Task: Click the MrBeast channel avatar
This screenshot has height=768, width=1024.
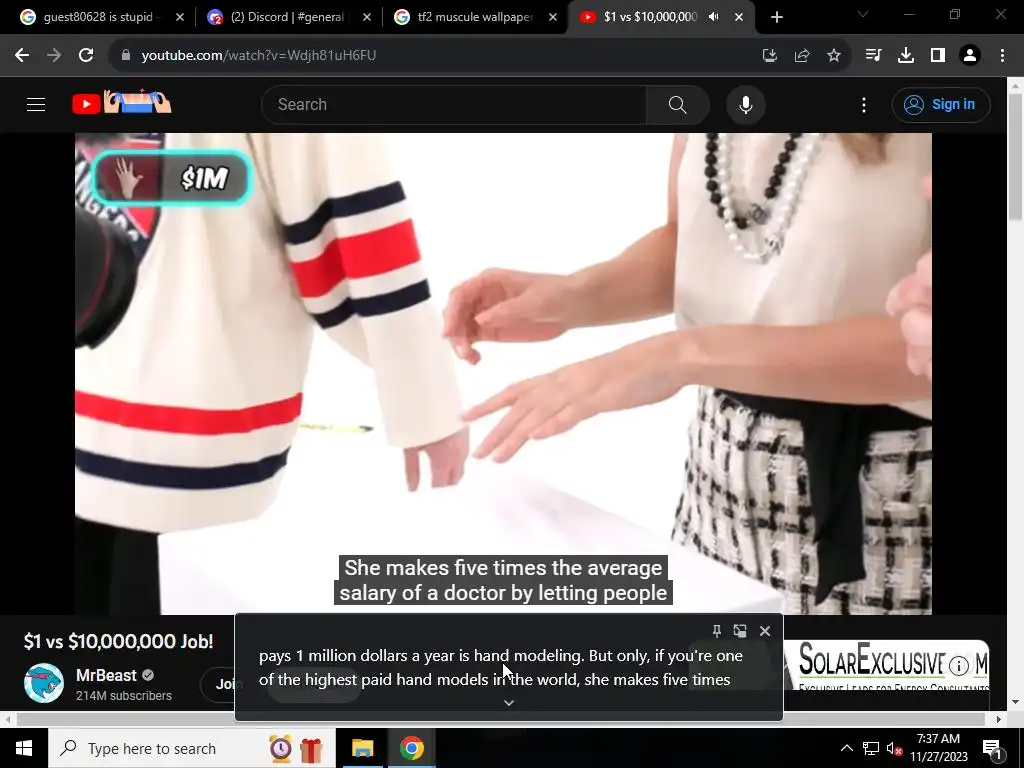Action: (x=44, y=683)
